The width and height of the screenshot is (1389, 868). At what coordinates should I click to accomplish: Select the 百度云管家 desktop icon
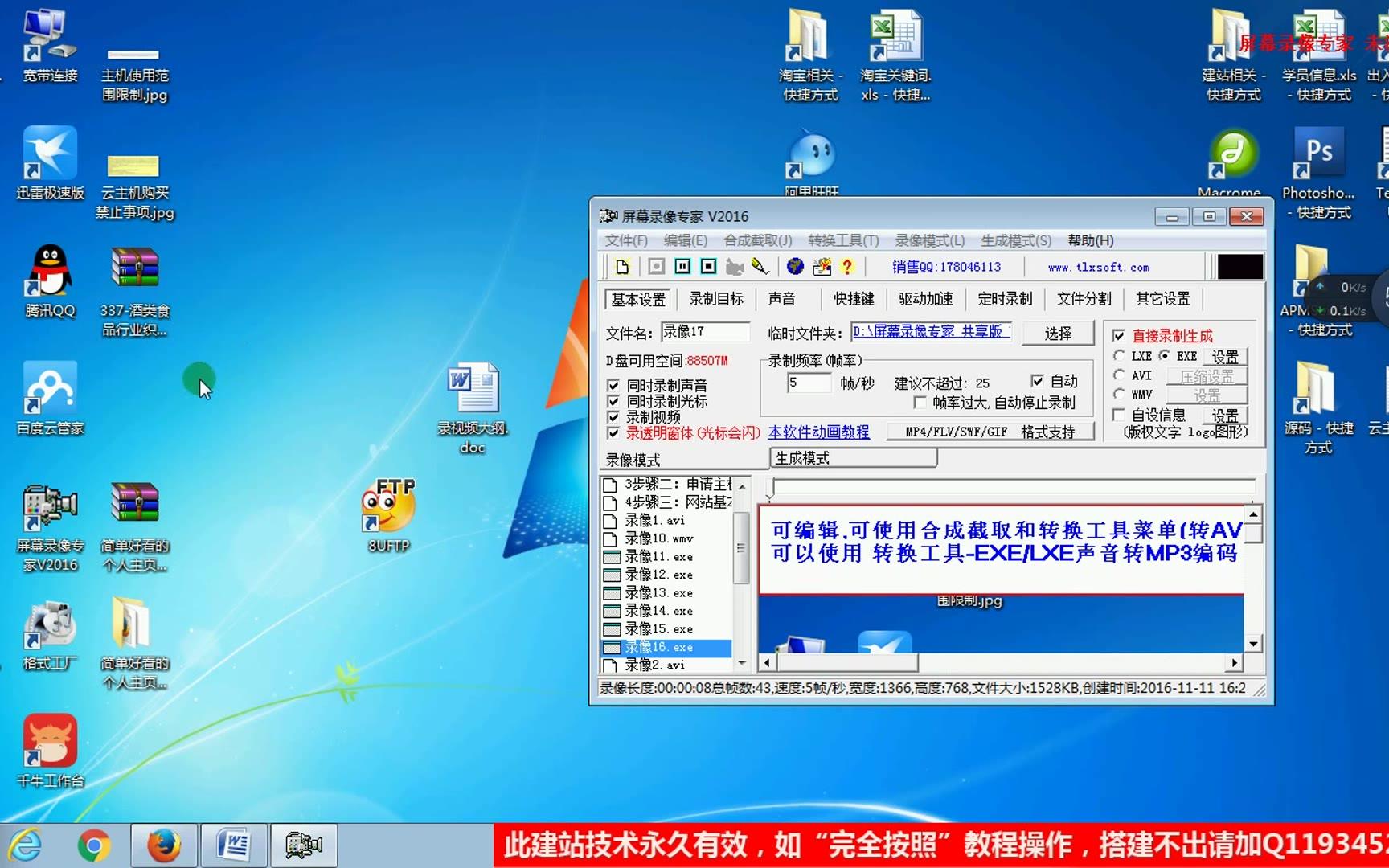(x=50, y=399)
